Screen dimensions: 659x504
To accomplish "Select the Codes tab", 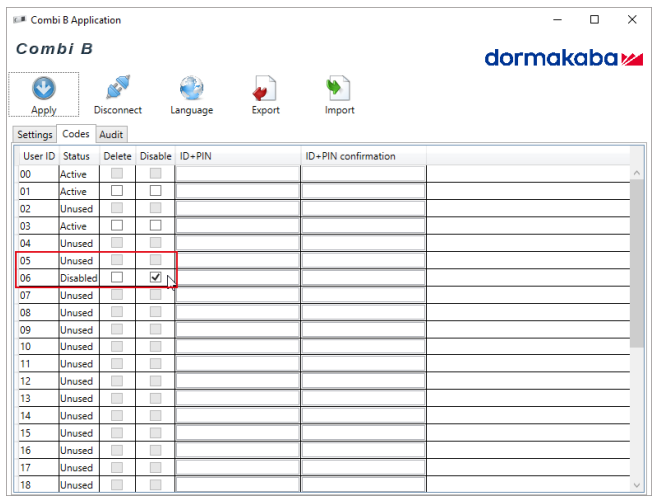I will (x=75, y=134).
